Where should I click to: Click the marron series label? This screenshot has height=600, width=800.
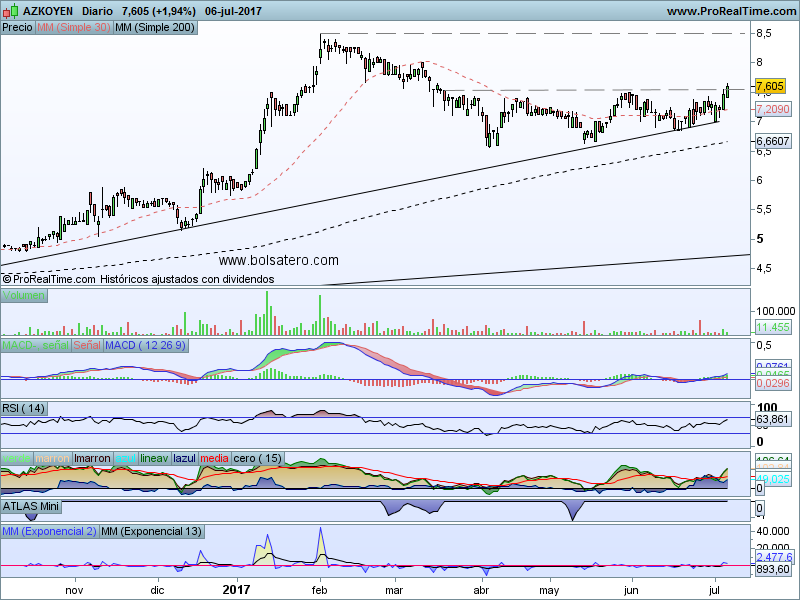54,458
